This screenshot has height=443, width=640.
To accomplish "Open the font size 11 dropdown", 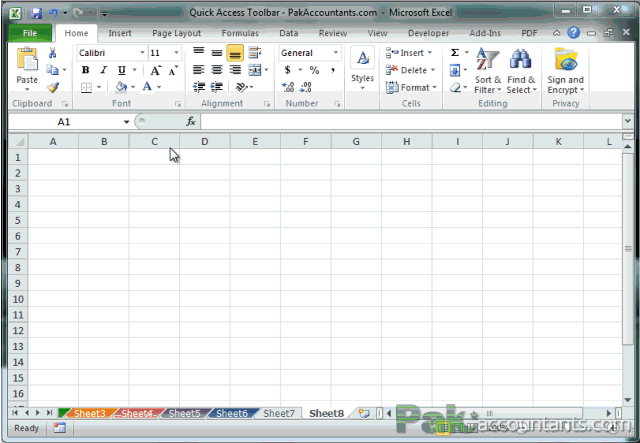I will point(176,53).
